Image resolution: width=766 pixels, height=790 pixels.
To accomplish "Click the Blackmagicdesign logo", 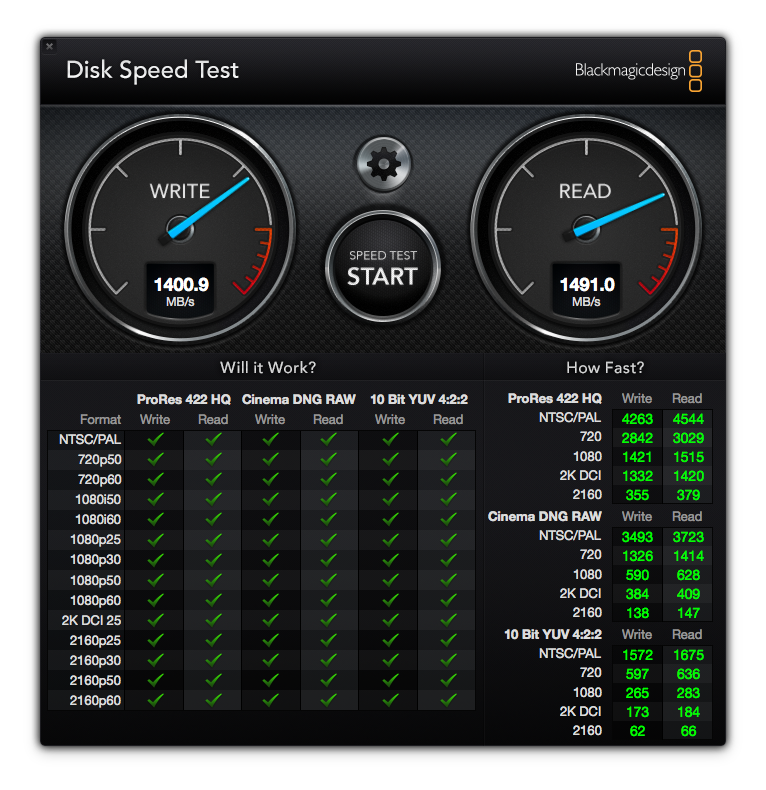I will pos(638,71).
